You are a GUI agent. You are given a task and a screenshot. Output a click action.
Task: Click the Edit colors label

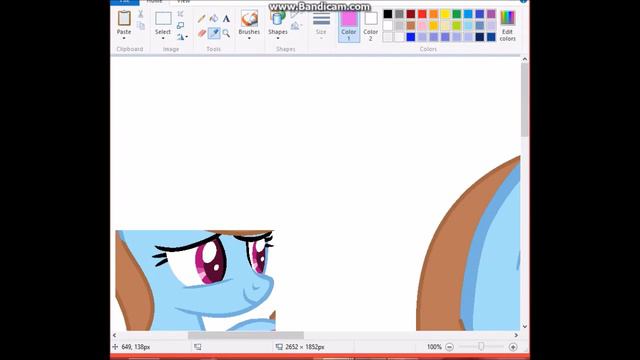[508, 35]
